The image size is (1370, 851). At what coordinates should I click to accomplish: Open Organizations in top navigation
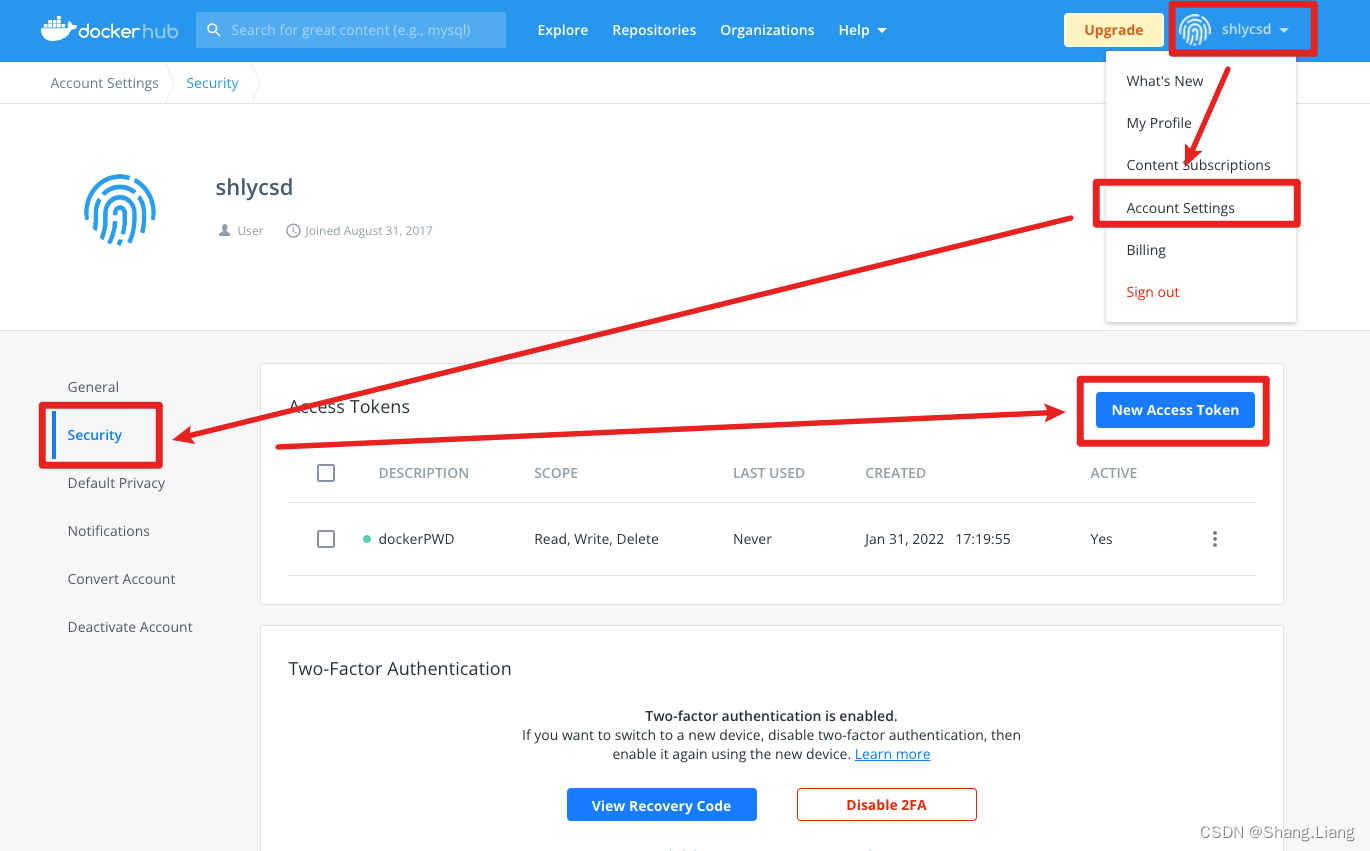767,30
